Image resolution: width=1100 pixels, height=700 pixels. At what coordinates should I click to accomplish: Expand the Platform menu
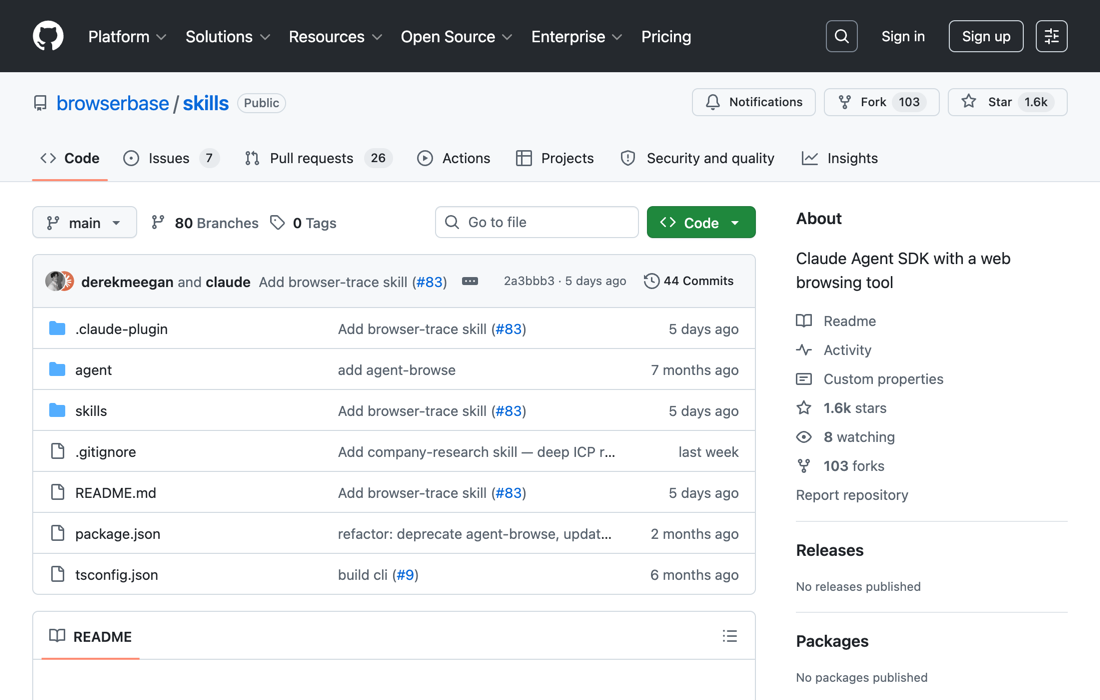pos(127,36)
